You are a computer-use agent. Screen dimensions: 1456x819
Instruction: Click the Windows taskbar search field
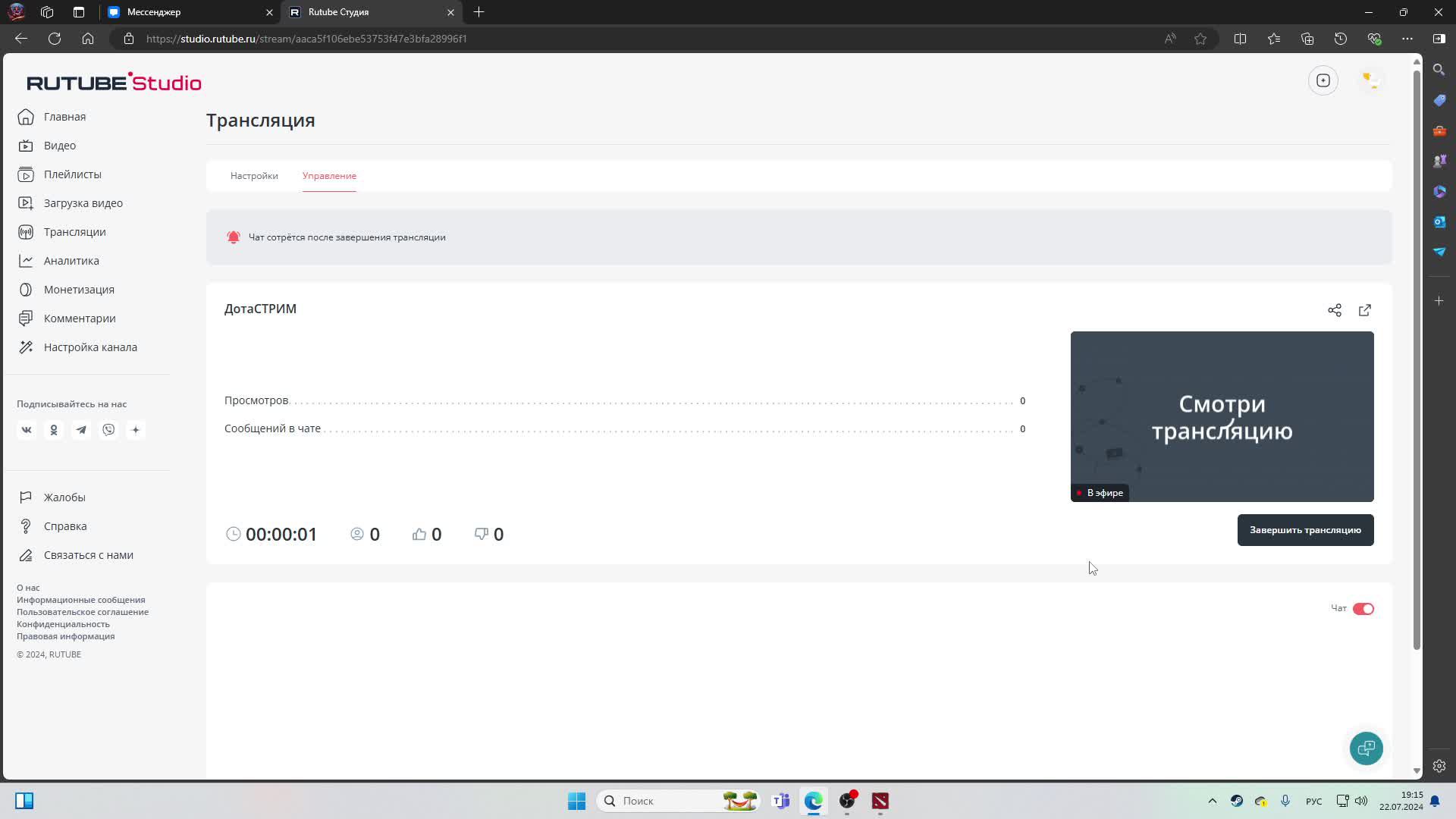tap(667, 801)
